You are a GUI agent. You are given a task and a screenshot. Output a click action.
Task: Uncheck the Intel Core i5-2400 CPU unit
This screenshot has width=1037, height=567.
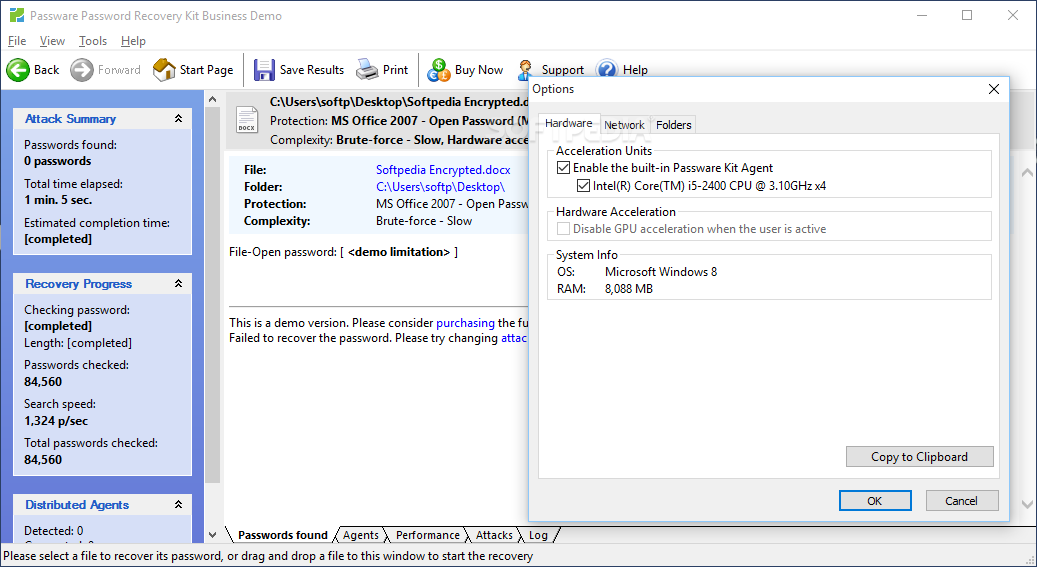(x=583, y=185)
